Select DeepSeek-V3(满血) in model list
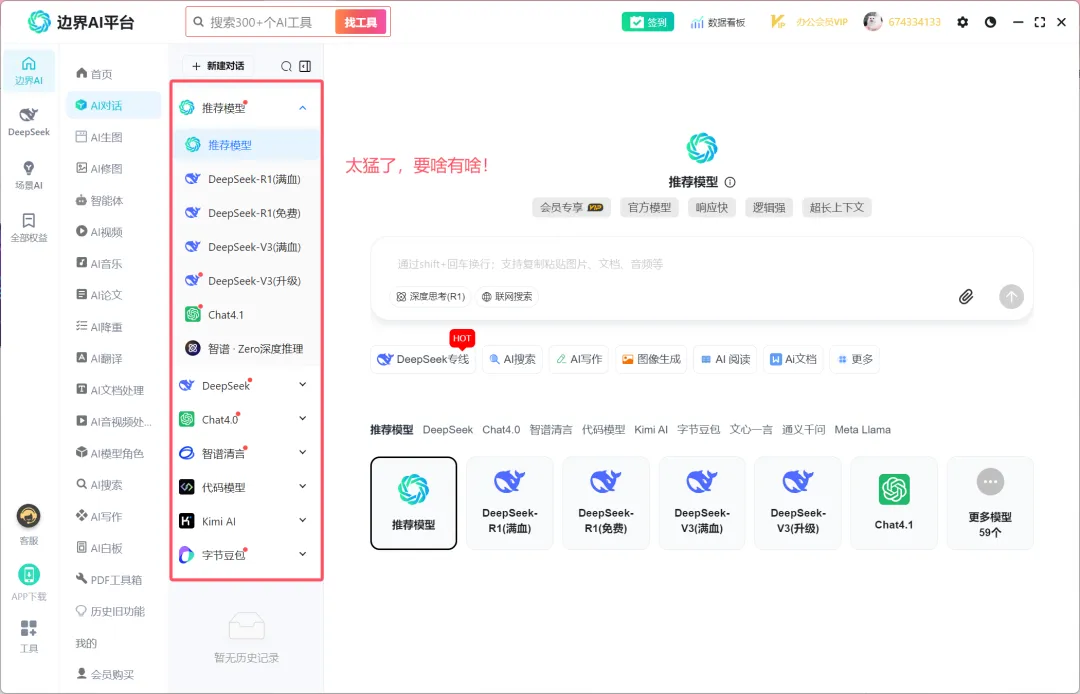The image size is (1080, 694). [x=247, y=246]
